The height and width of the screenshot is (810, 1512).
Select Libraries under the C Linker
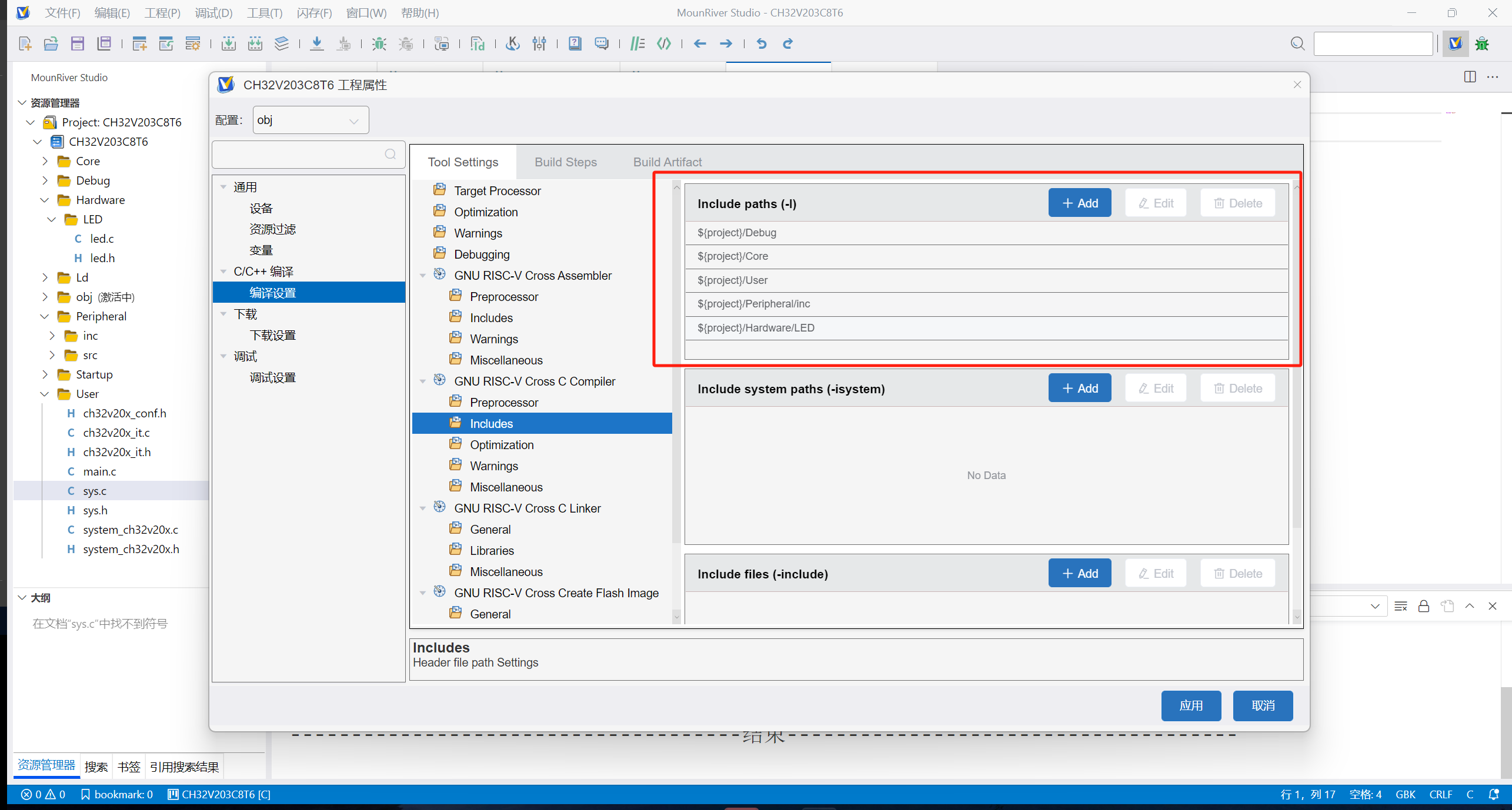pos(492,551)
